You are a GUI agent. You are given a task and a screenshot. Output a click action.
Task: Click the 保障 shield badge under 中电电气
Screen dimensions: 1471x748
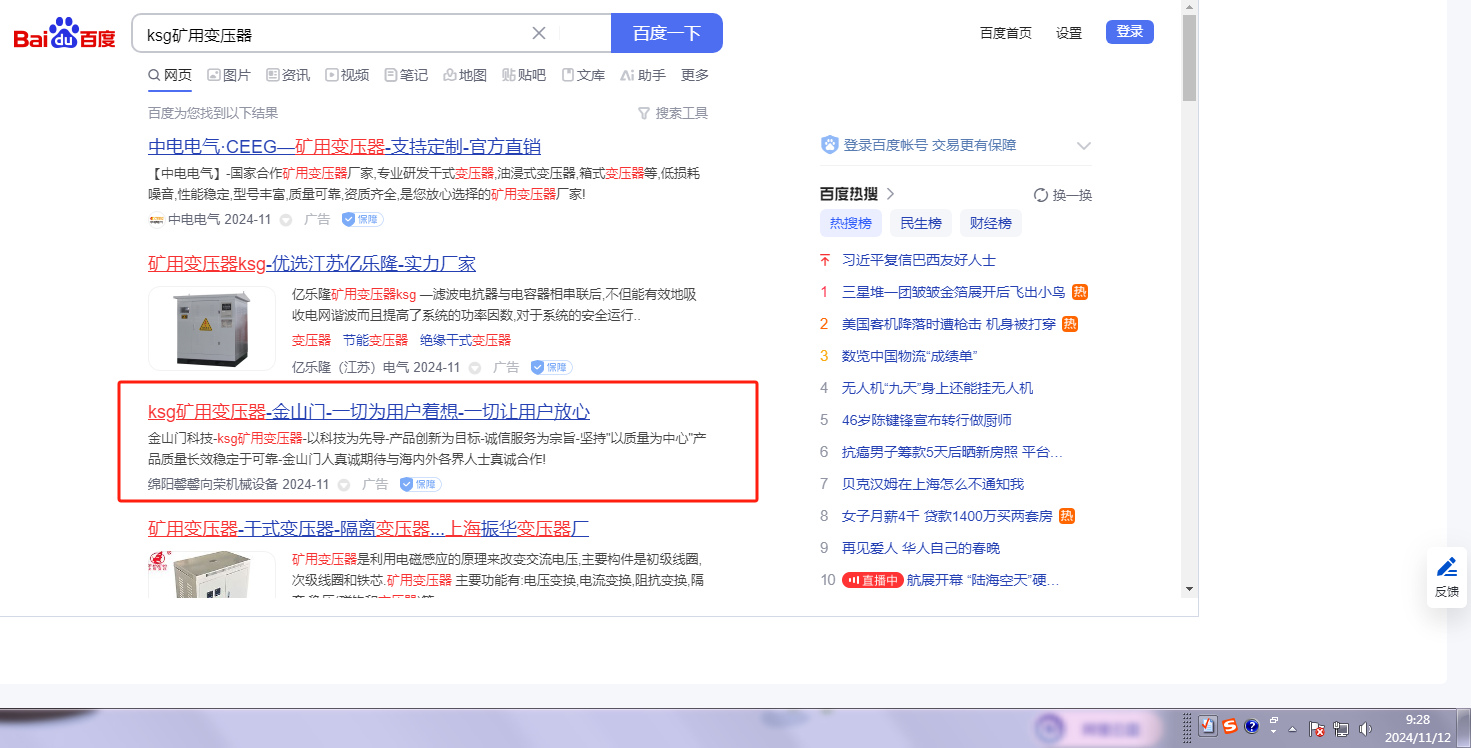coord(362,219)
